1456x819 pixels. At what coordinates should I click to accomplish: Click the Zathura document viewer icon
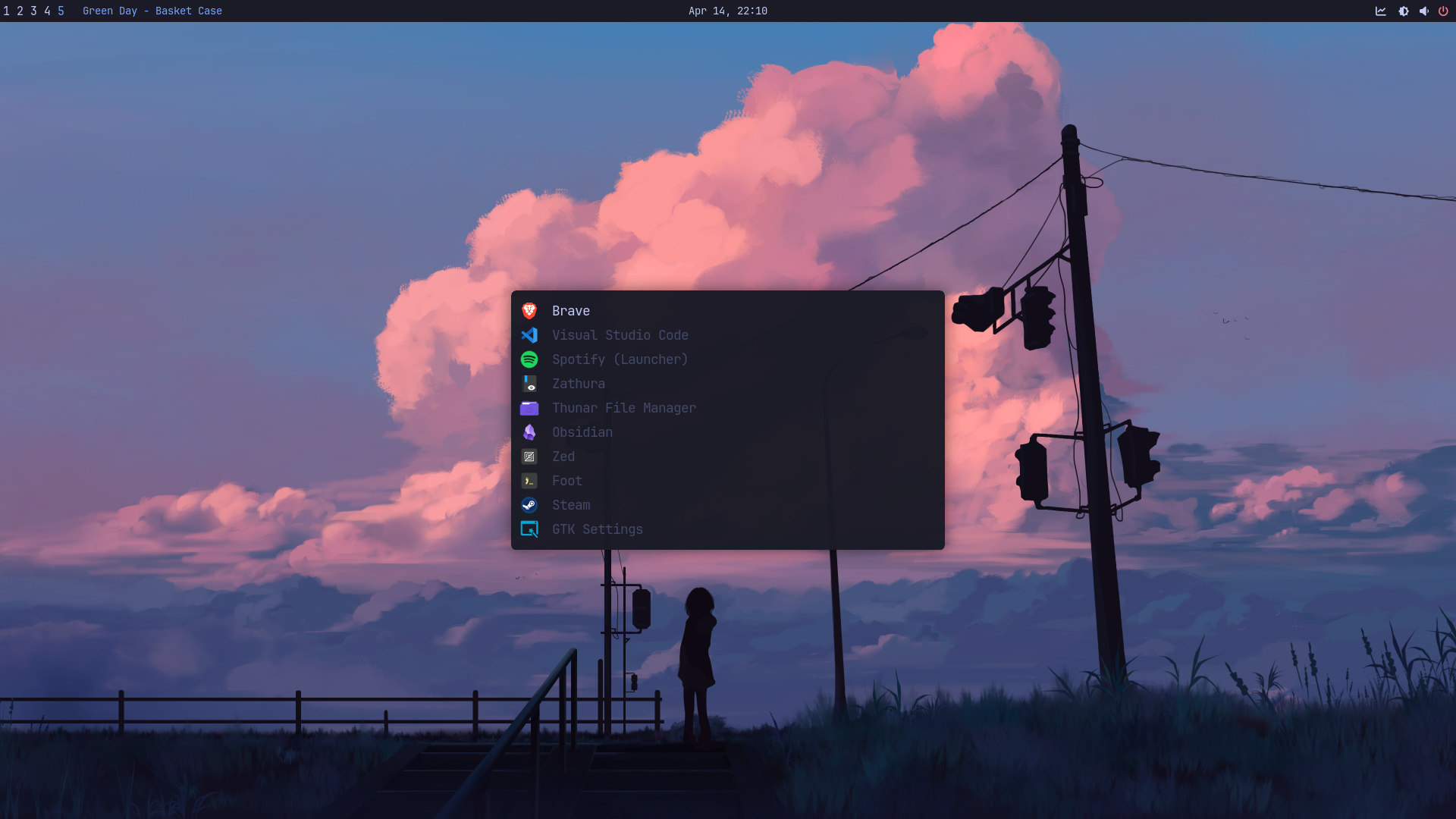pos(530,384)
